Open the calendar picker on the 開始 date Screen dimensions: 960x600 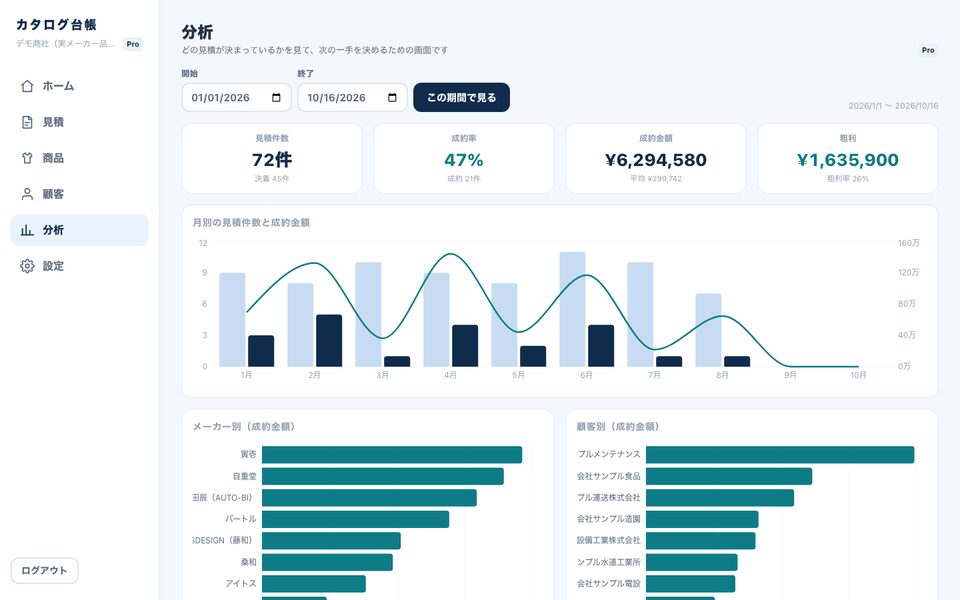pyautogui.click(x=276, y=98)
